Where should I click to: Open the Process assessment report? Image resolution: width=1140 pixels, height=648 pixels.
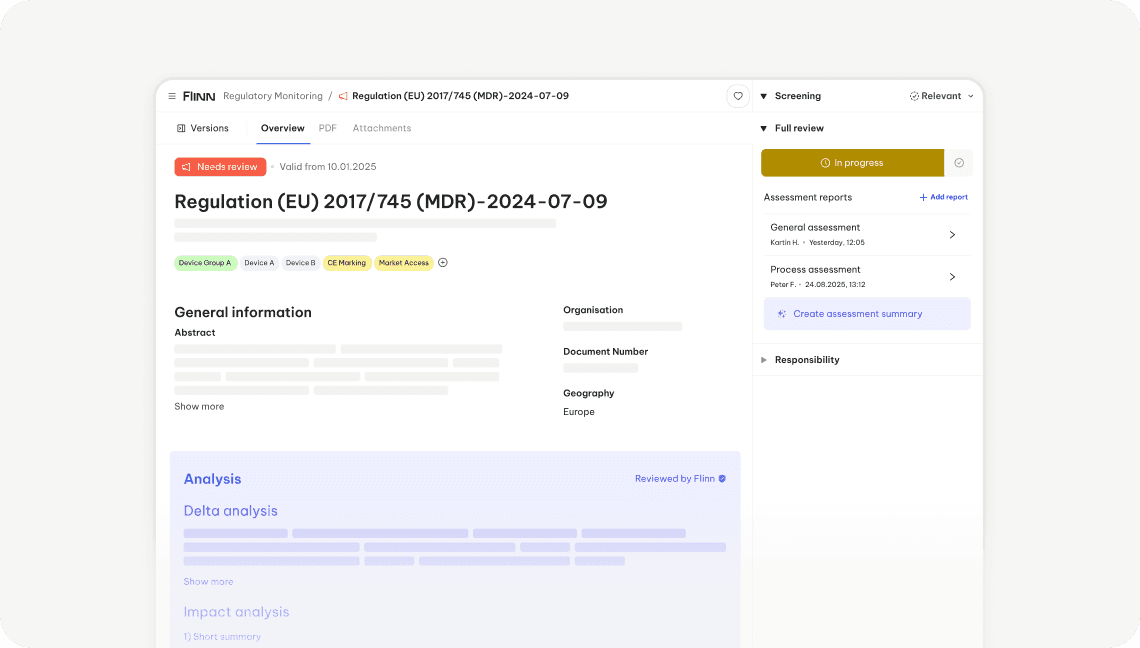[x=867, y=277]
